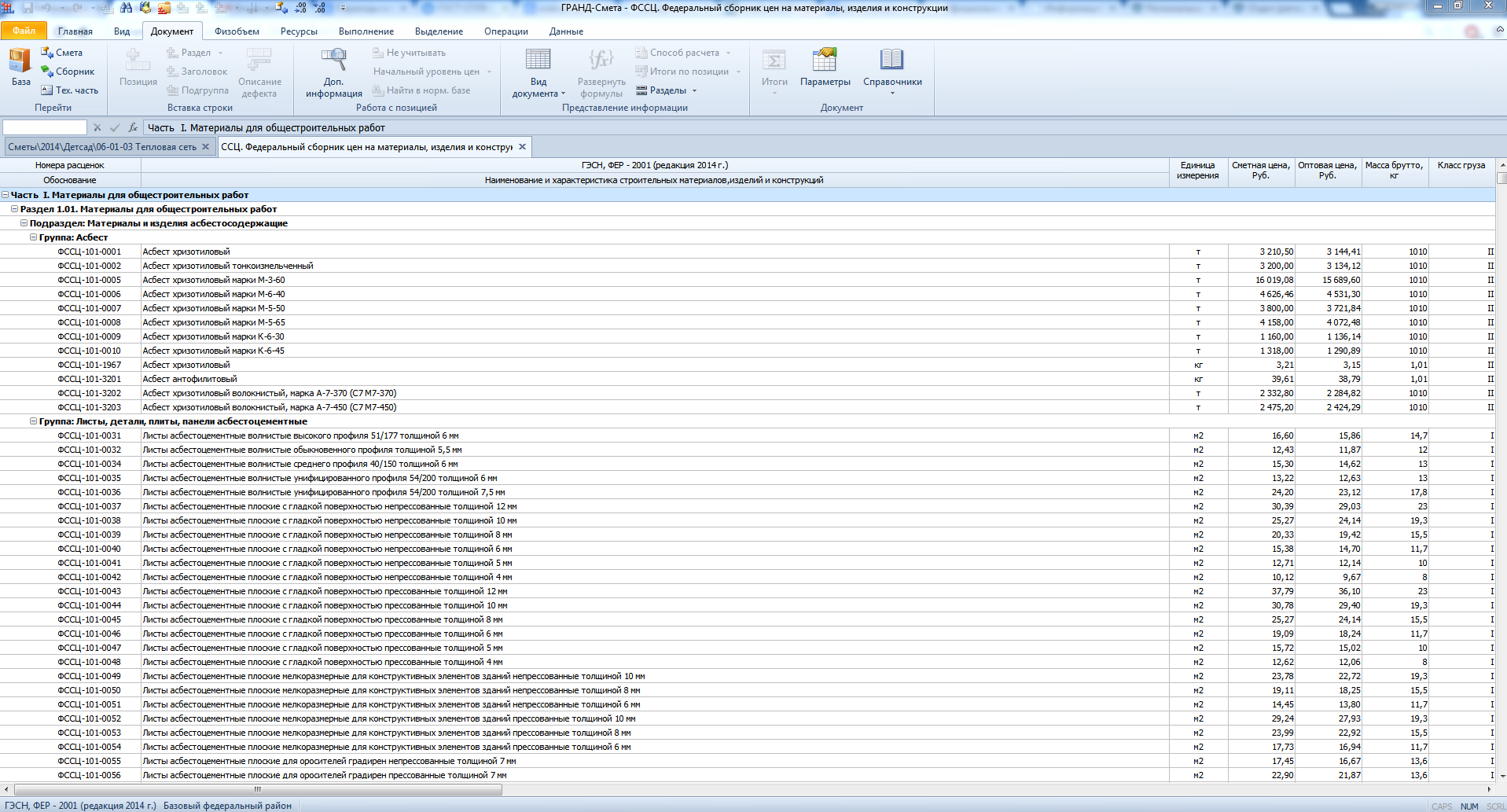
Task: Confirm entry with formula bar checkmark
Action: click(115, 127)
